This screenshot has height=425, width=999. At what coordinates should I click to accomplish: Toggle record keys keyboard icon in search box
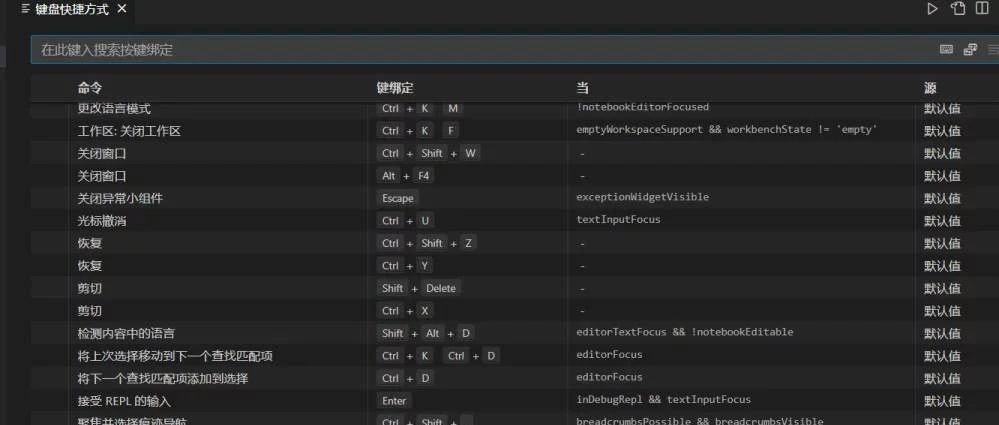(946, 50)
